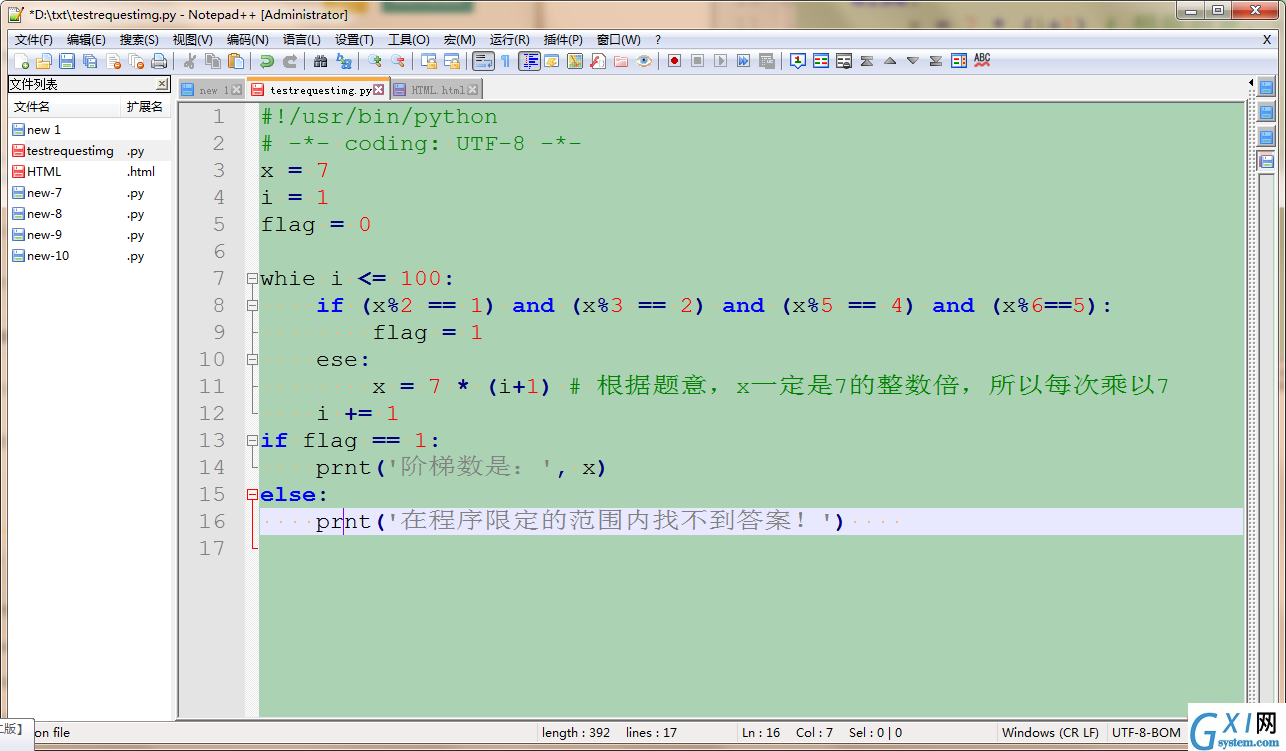Open the Replace dialog icon

[344, 61]
